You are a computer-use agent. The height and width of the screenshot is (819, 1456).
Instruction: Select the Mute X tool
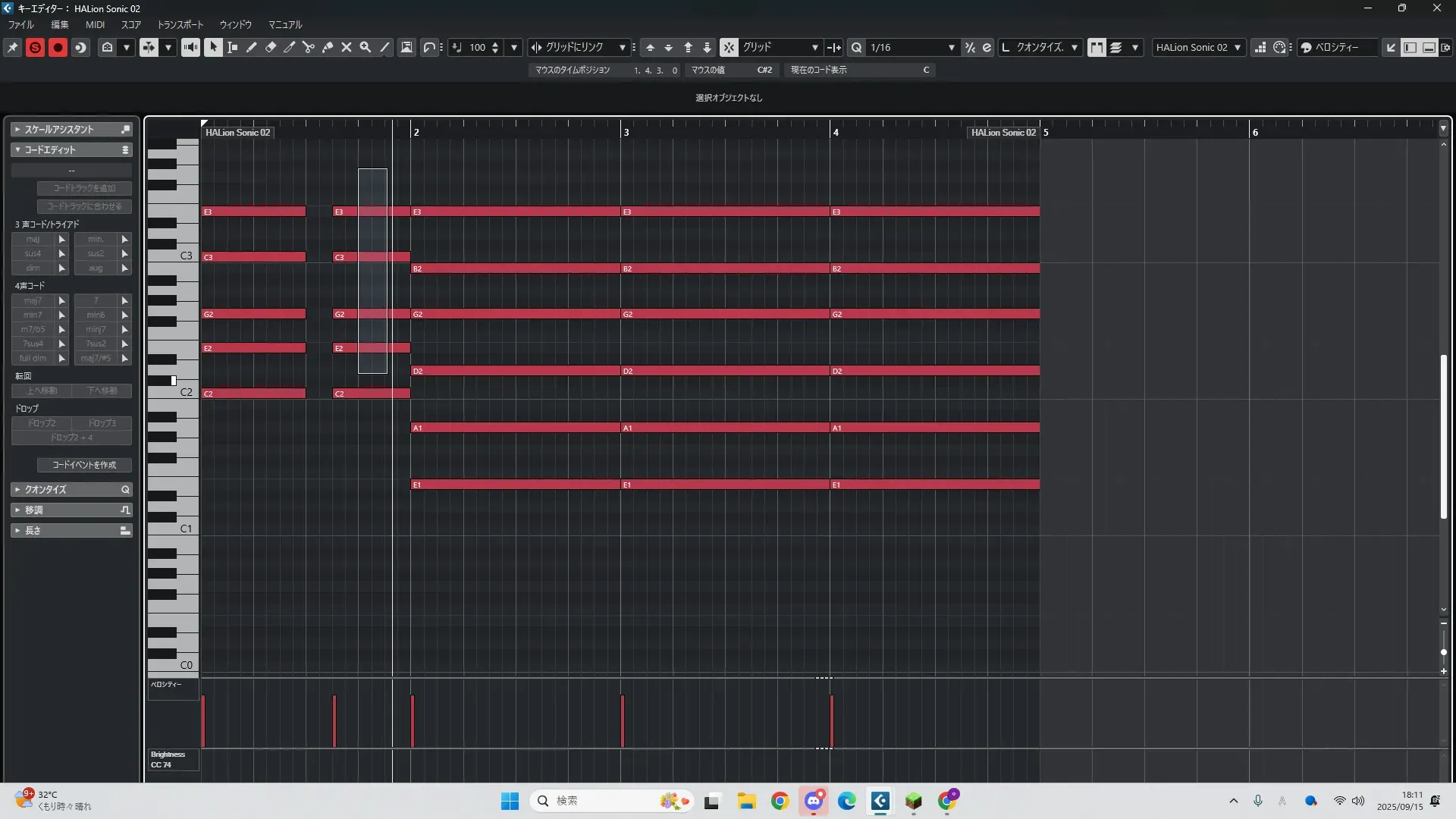347,48
